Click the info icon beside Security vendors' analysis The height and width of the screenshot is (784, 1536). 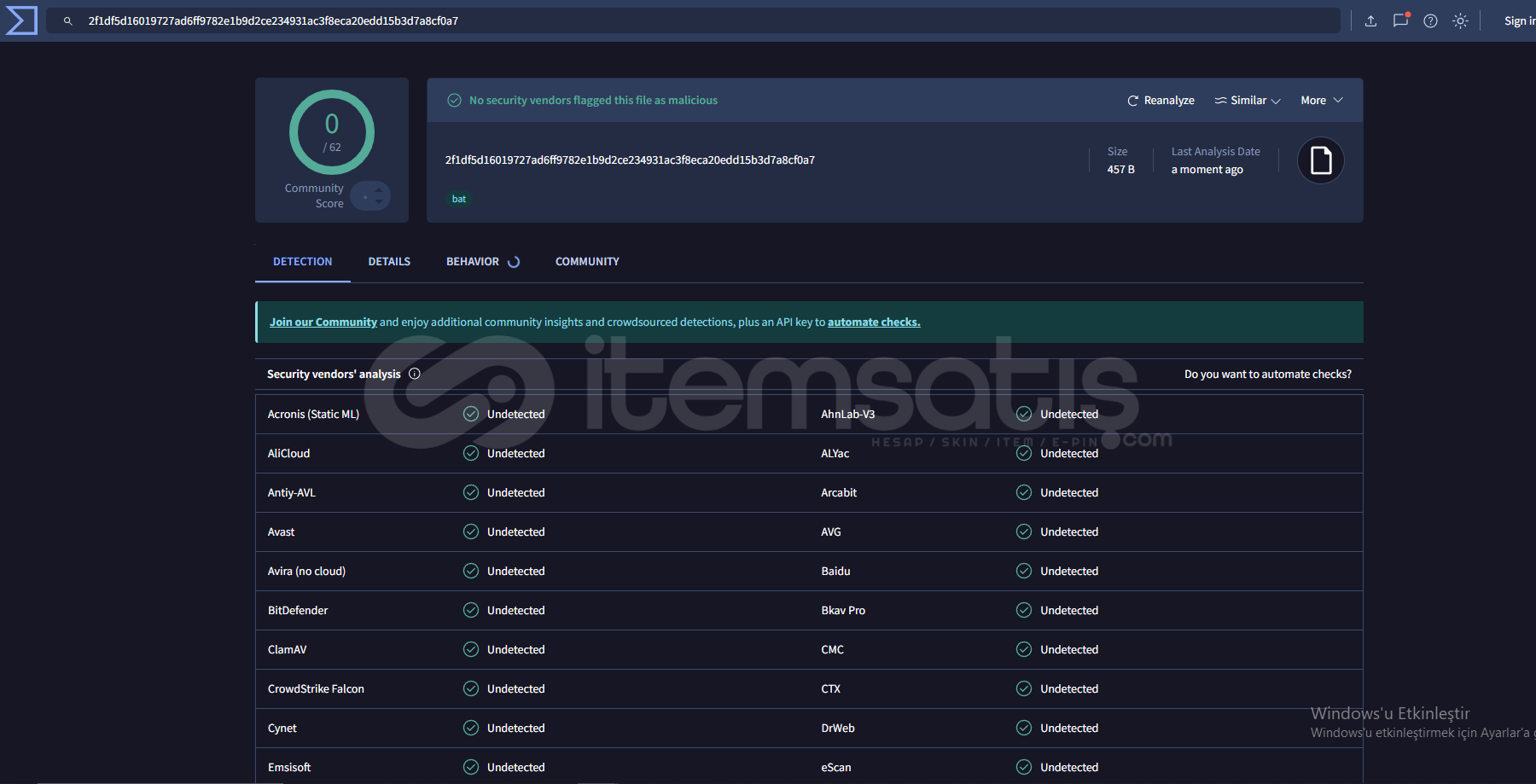coord(415,374)
